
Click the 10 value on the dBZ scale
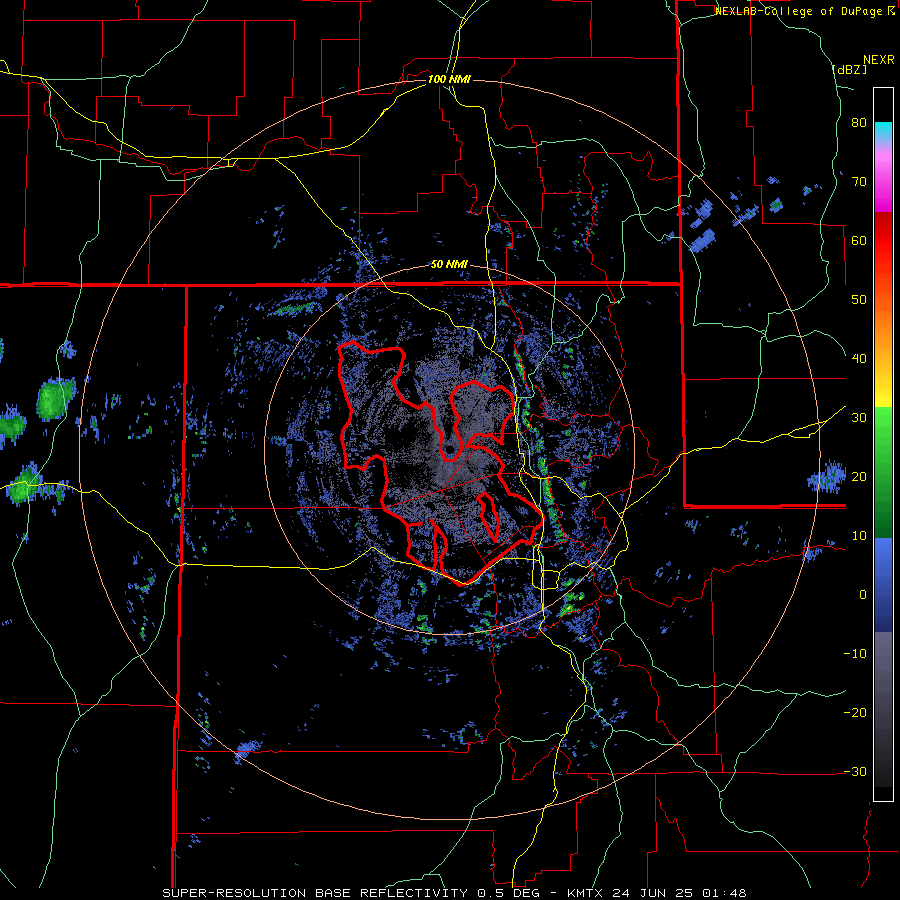point(859,536)
